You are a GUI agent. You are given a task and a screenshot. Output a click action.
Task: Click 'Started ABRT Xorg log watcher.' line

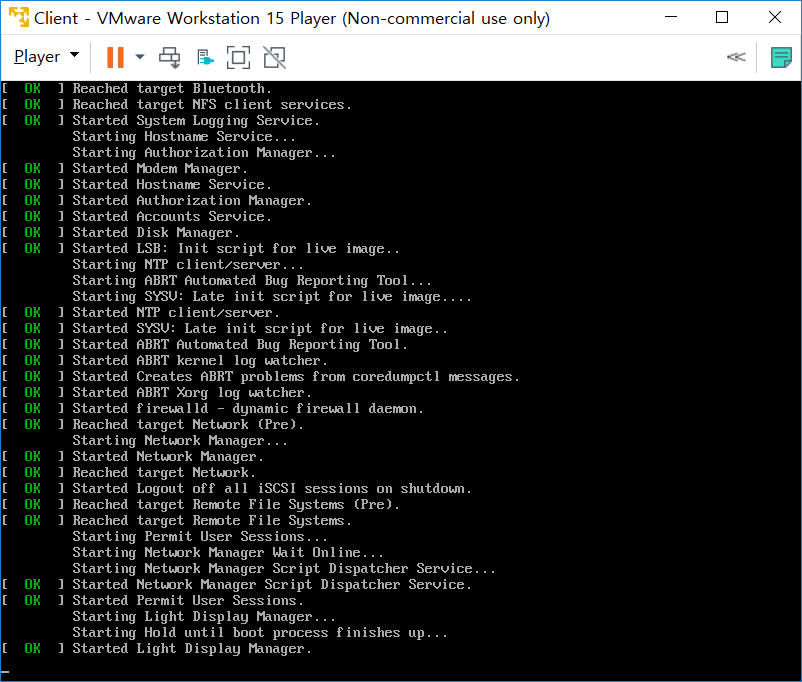coord(192,392)
